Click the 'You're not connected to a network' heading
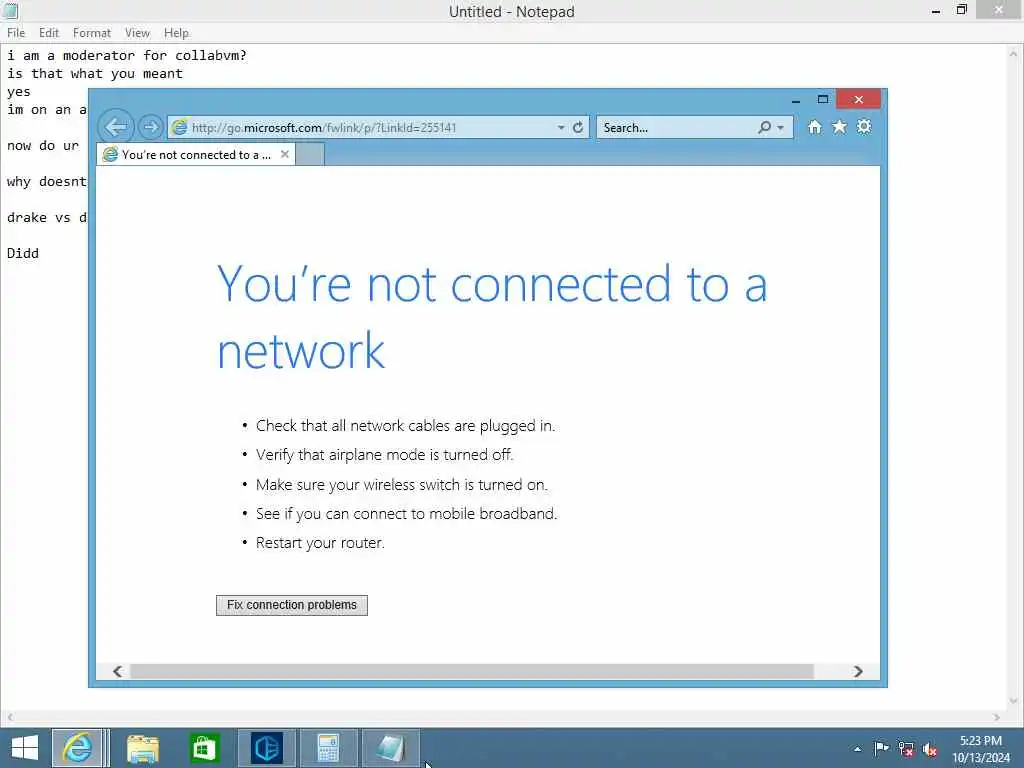Image resolution: width=1024 pixels, height=768 pixels. coord(492,317)
